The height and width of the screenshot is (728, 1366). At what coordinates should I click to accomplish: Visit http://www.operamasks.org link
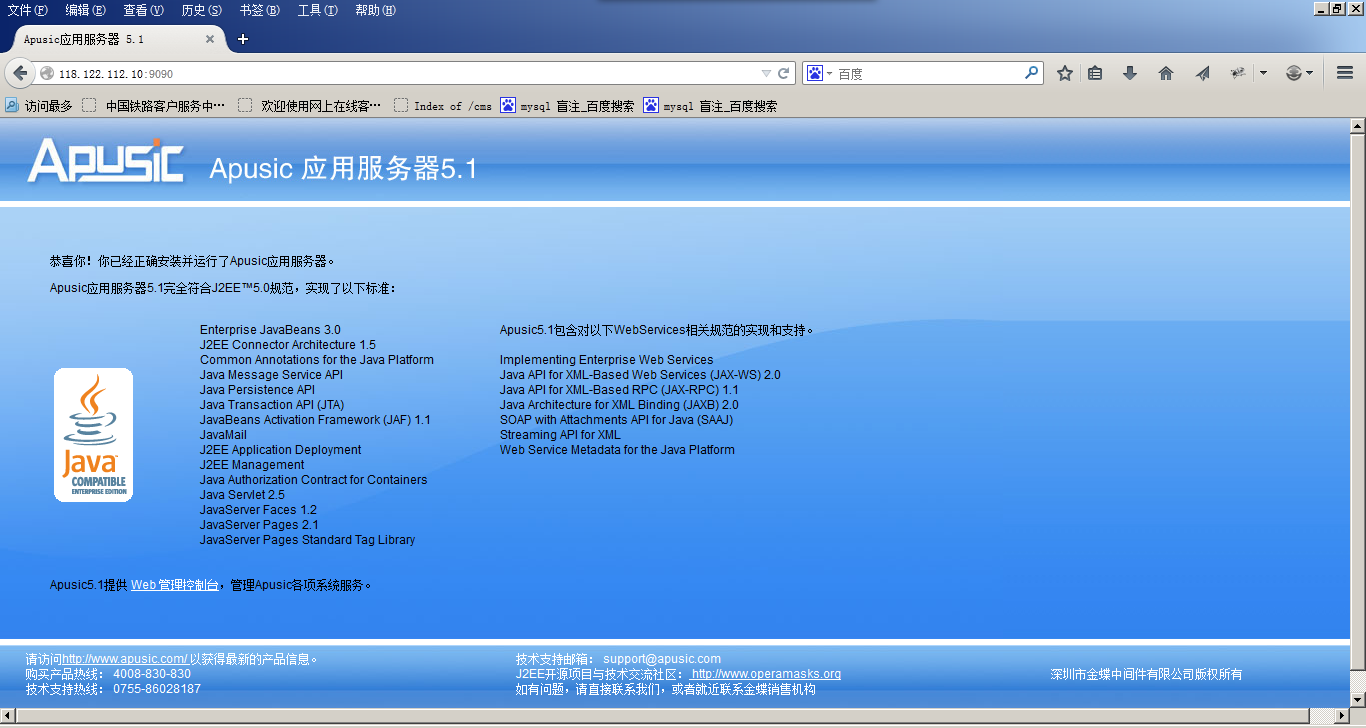click(766, 674)
